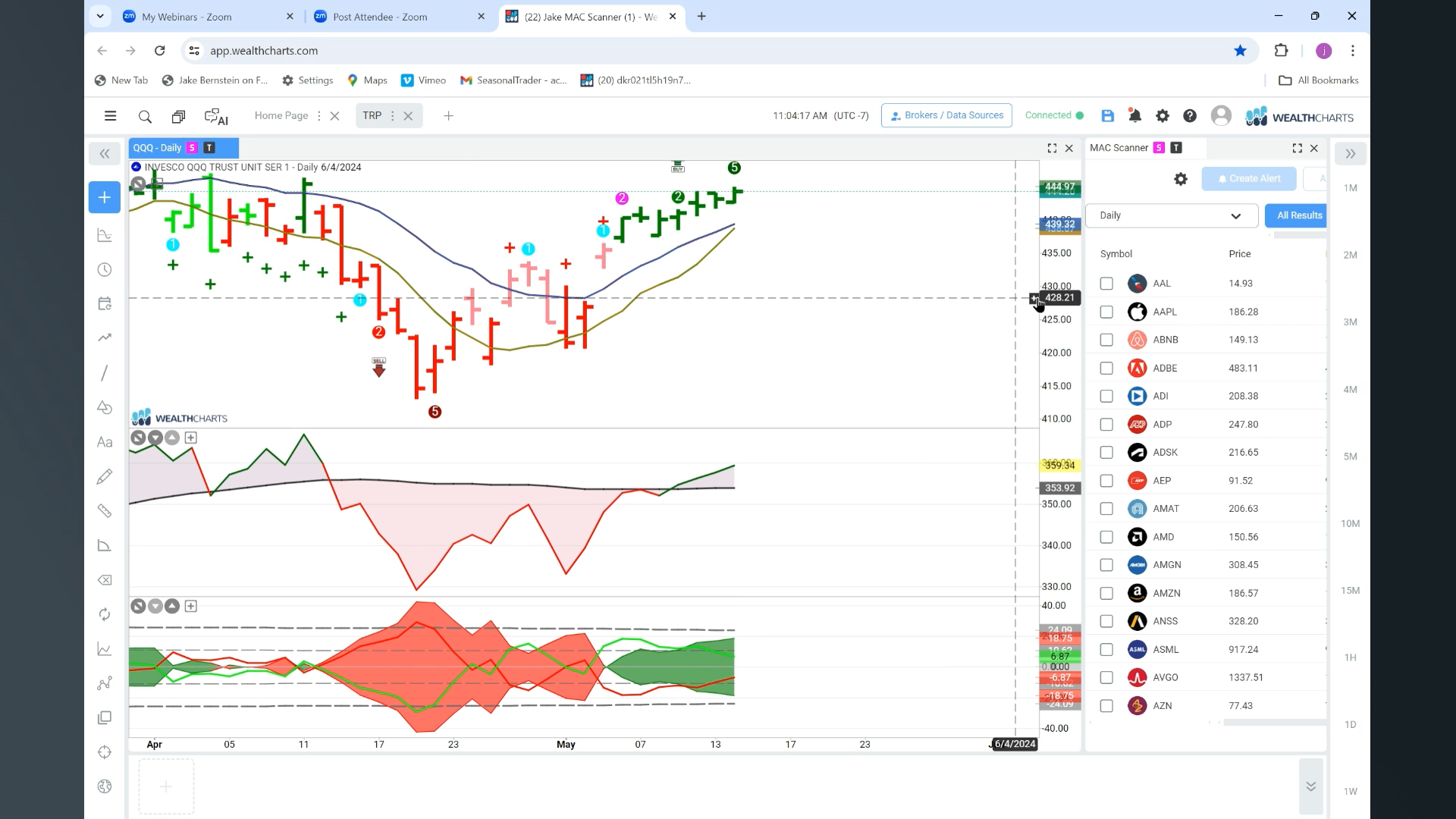Click the refresh sync icon in sidebar
Image resolution: width=1456 pixels, height=819 pixels.
(105, 614)
